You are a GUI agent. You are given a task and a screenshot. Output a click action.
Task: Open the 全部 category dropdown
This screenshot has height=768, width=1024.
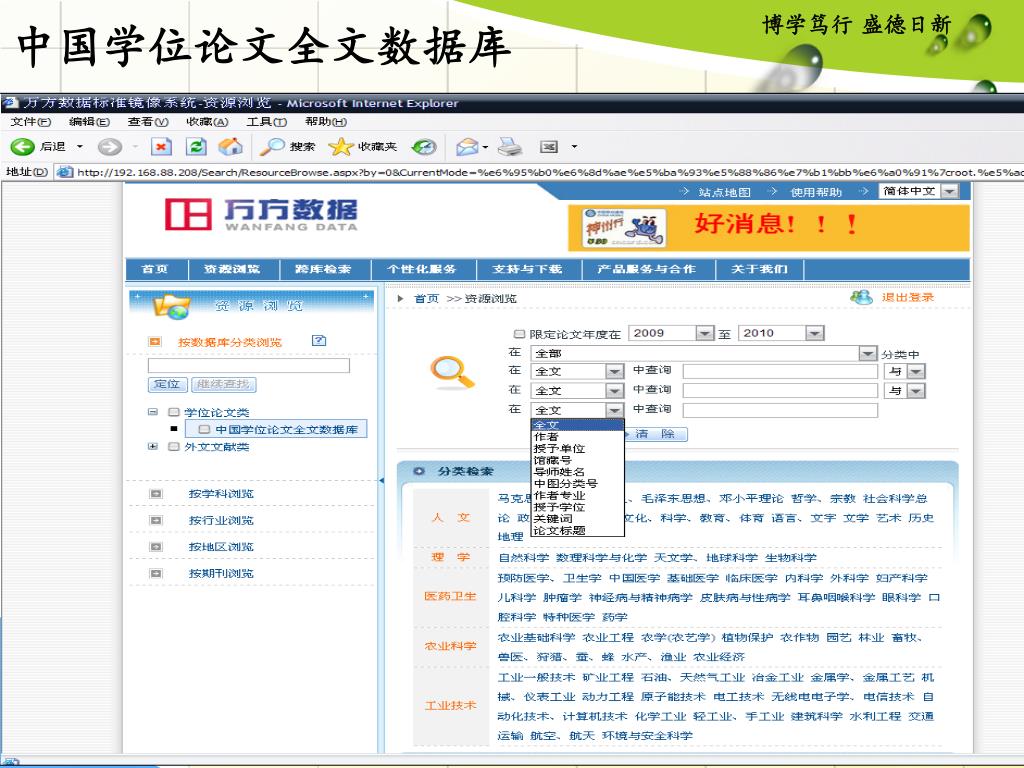[x=867, y=353]
